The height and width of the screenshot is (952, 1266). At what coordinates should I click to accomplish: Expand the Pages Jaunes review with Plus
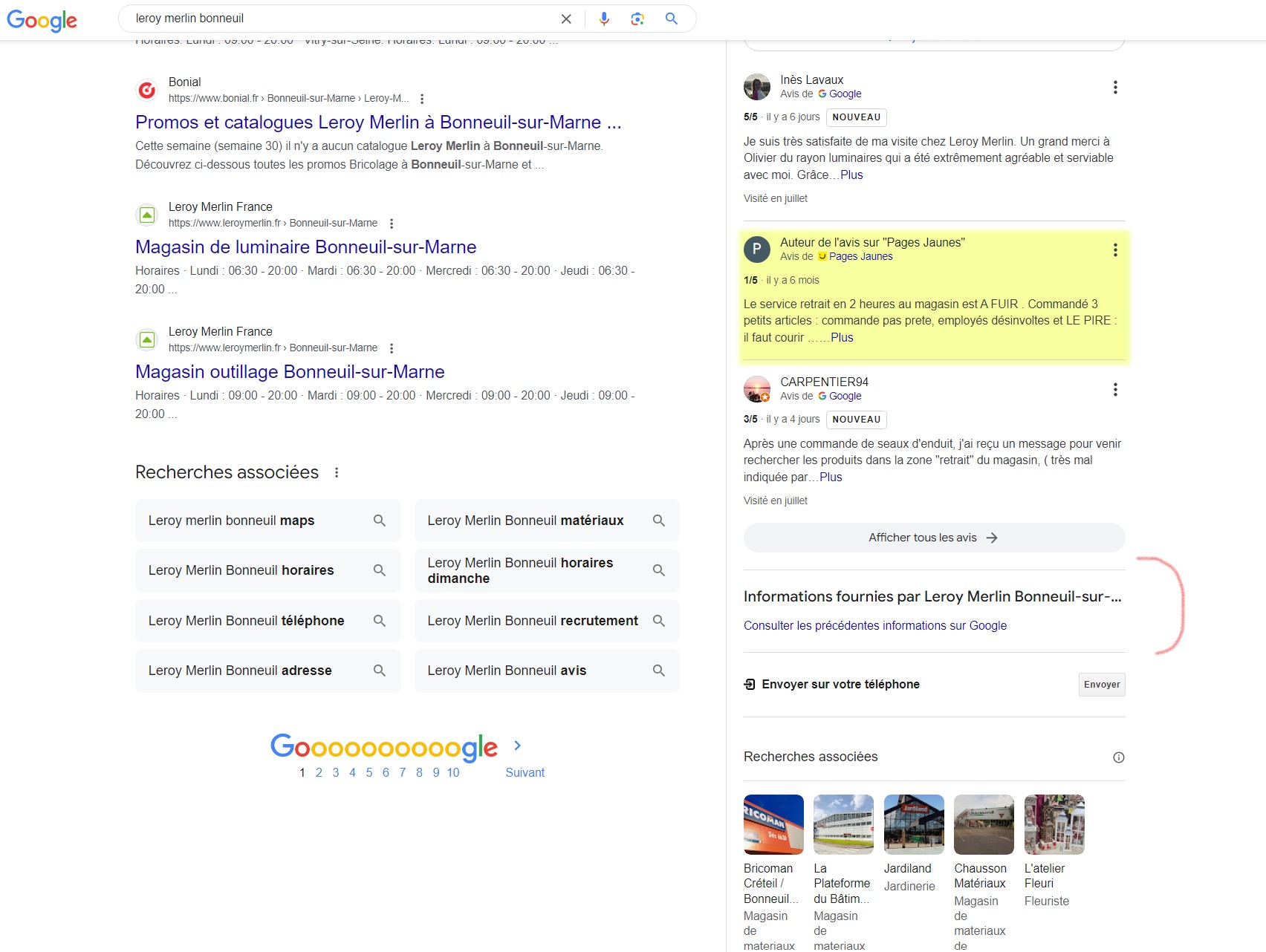(x=842, y=338)
